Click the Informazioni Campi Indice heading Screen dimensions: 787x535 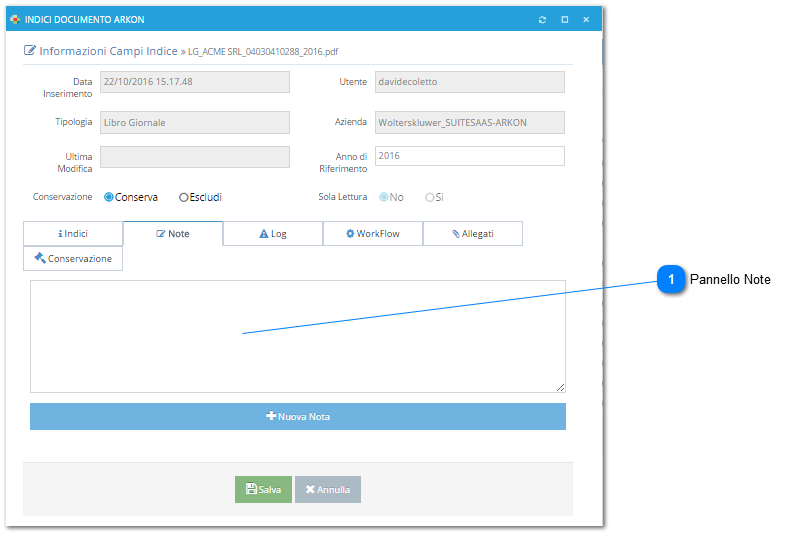(x=108, y=51)
